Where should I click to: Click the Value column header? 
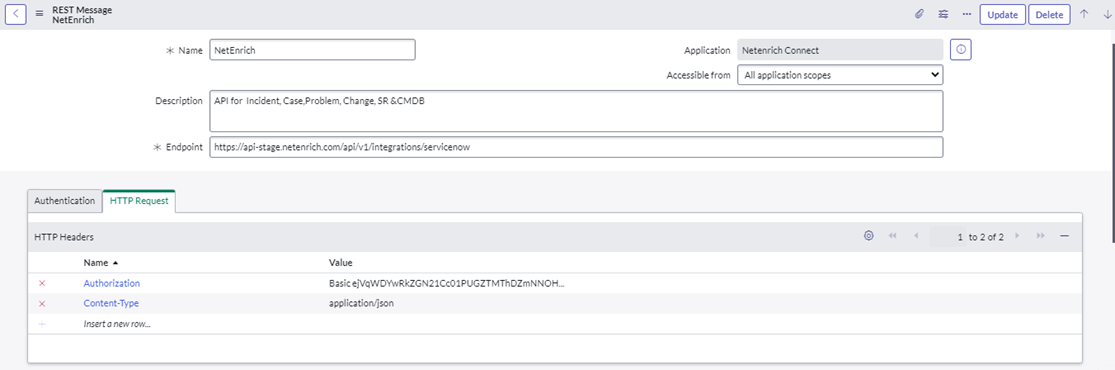(341, 263)
